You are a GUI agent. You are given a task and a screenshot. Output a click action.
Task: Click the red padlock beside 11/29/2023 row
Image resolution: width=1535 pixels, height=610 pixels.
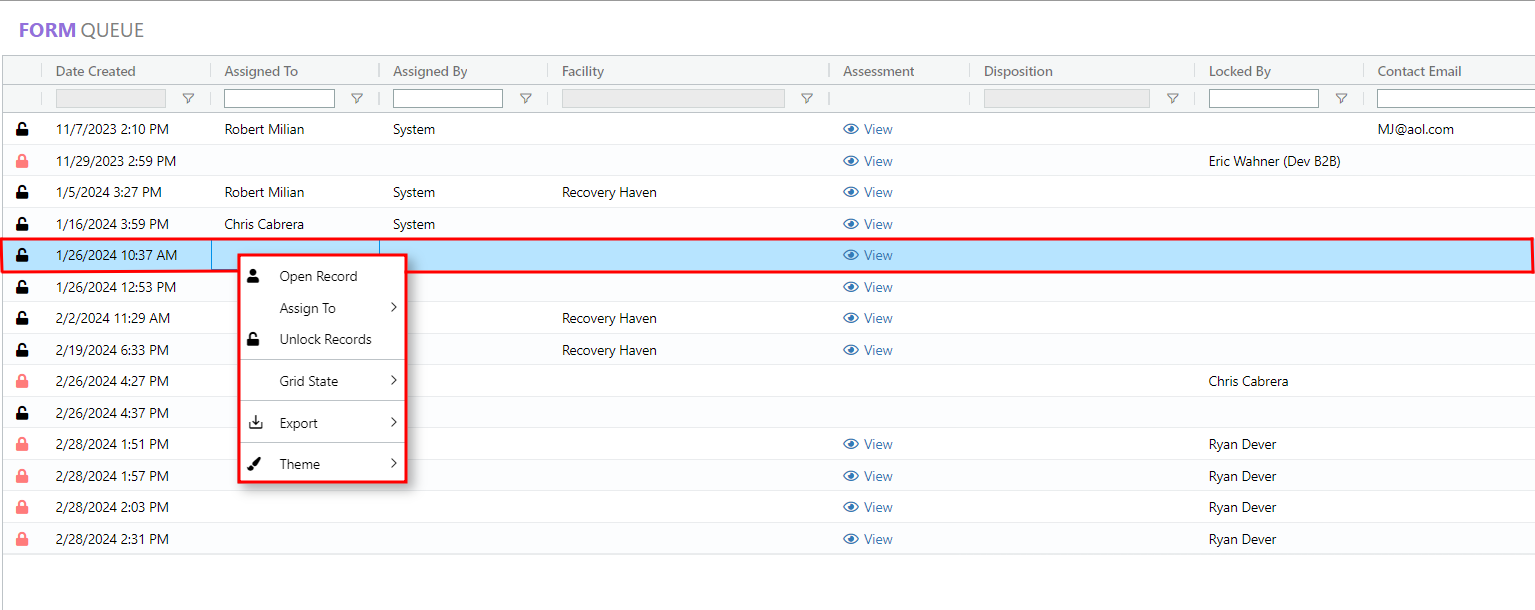click(x=22, y=160)
